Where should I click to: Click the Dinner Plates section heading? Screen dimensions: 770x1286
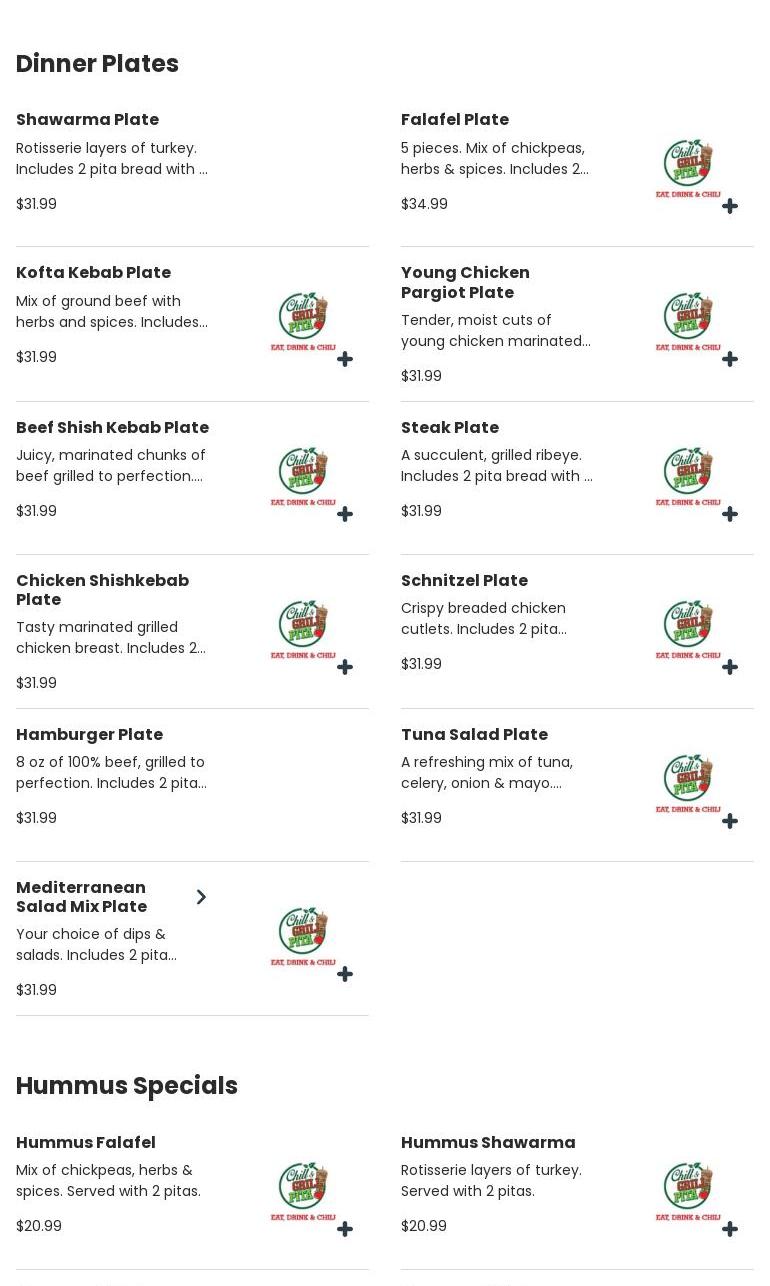pyautogui.click(x=97, y=64)
